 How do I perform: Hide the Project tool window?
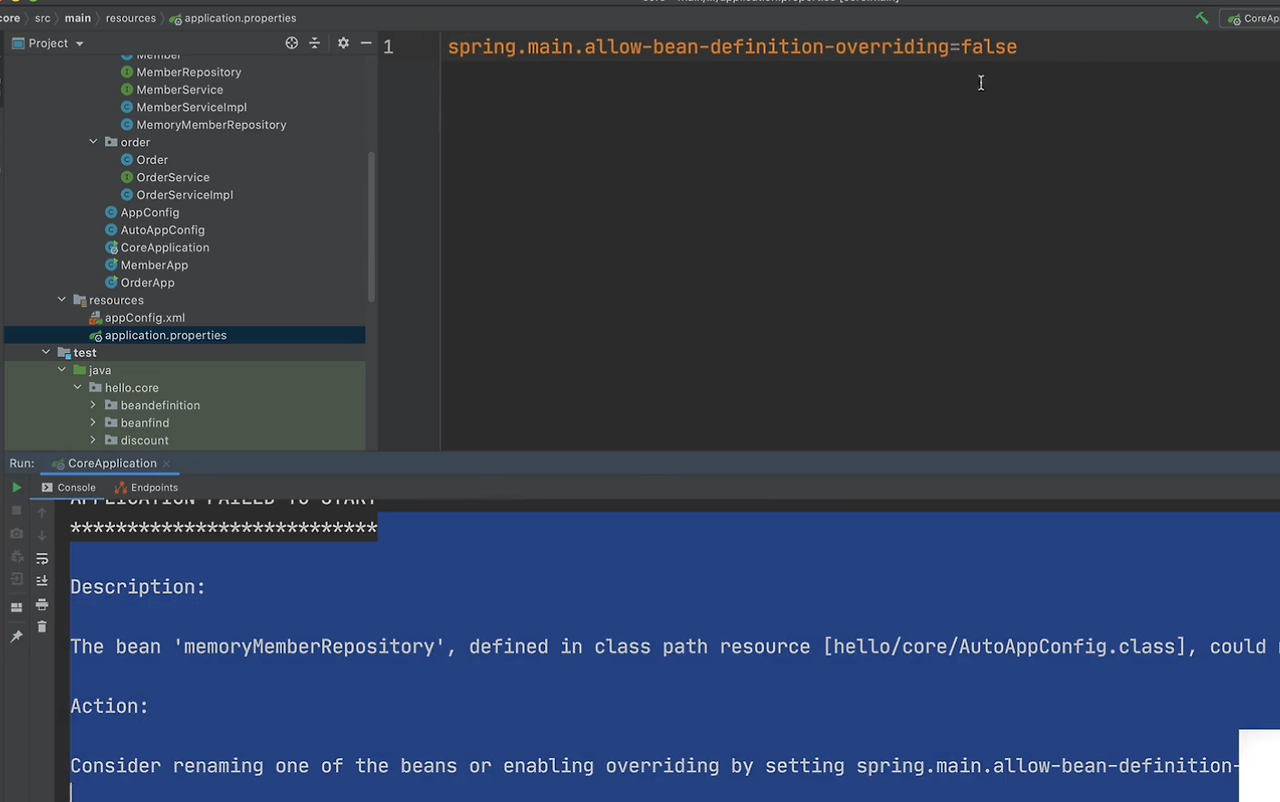click(x=366, y=43)
